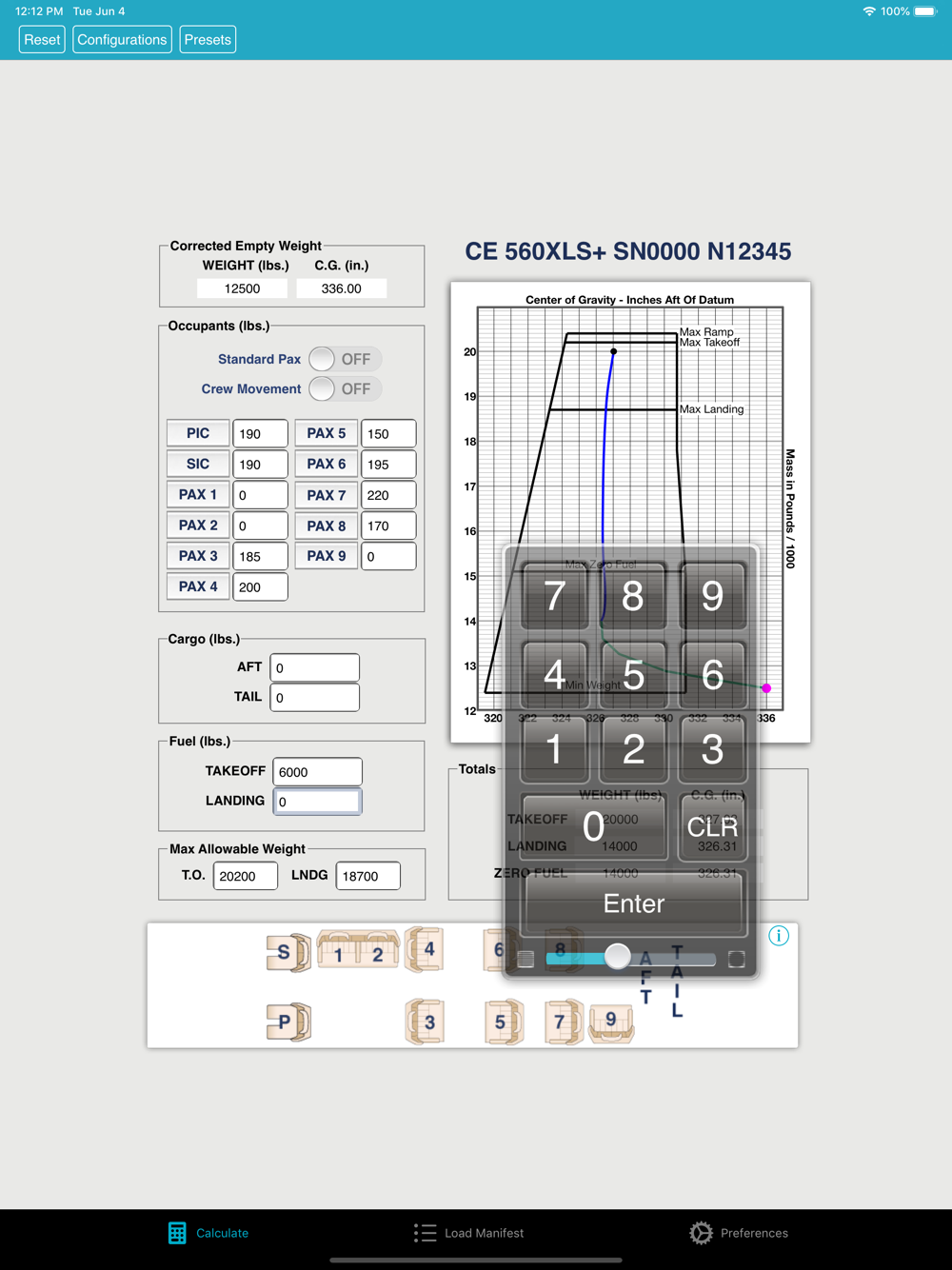The width and height of the screenshot is (952, 1270).
Task: Select seat 9 in the cabin layout
Action: [x=611, y=1022]
